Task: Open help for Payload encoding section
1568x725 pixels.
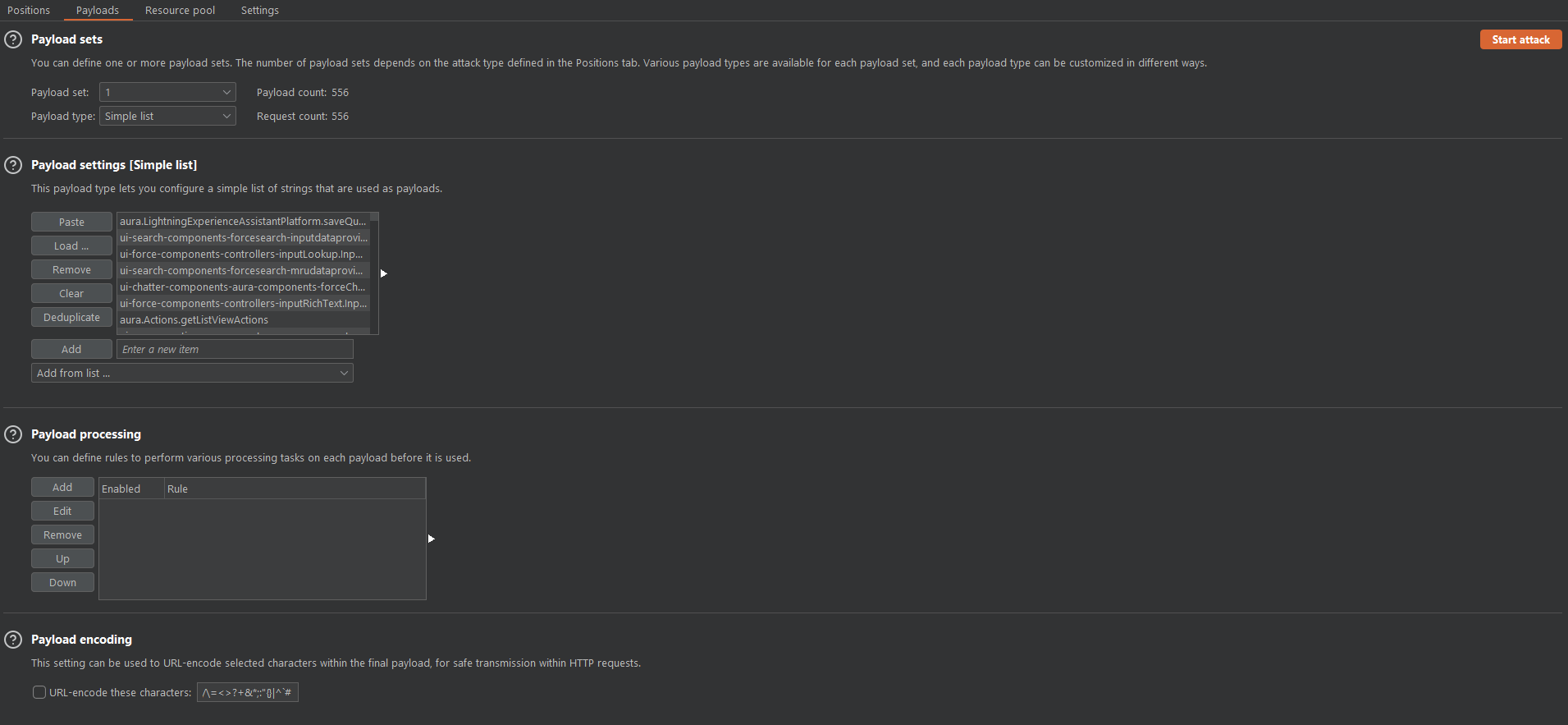Action: 13,640
